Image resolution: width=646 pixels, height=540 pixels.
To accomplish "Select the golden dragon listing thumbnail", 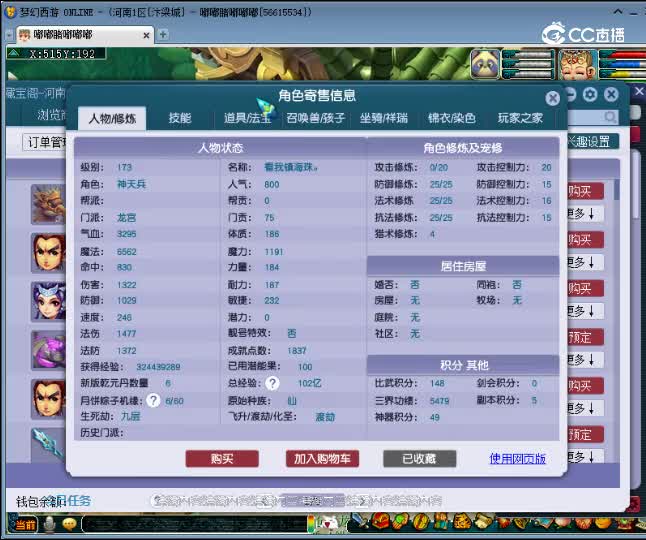I will pos(48,204).
